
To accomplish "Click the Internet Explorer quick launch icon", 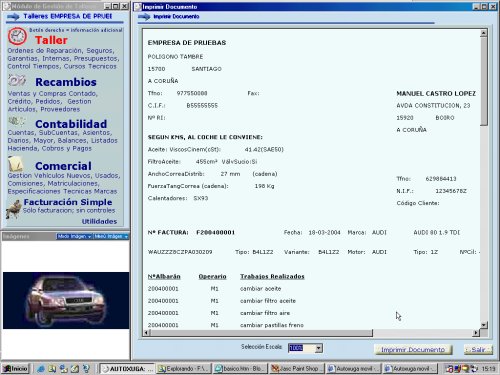I will pyautogui.click(x=41, y=369).
